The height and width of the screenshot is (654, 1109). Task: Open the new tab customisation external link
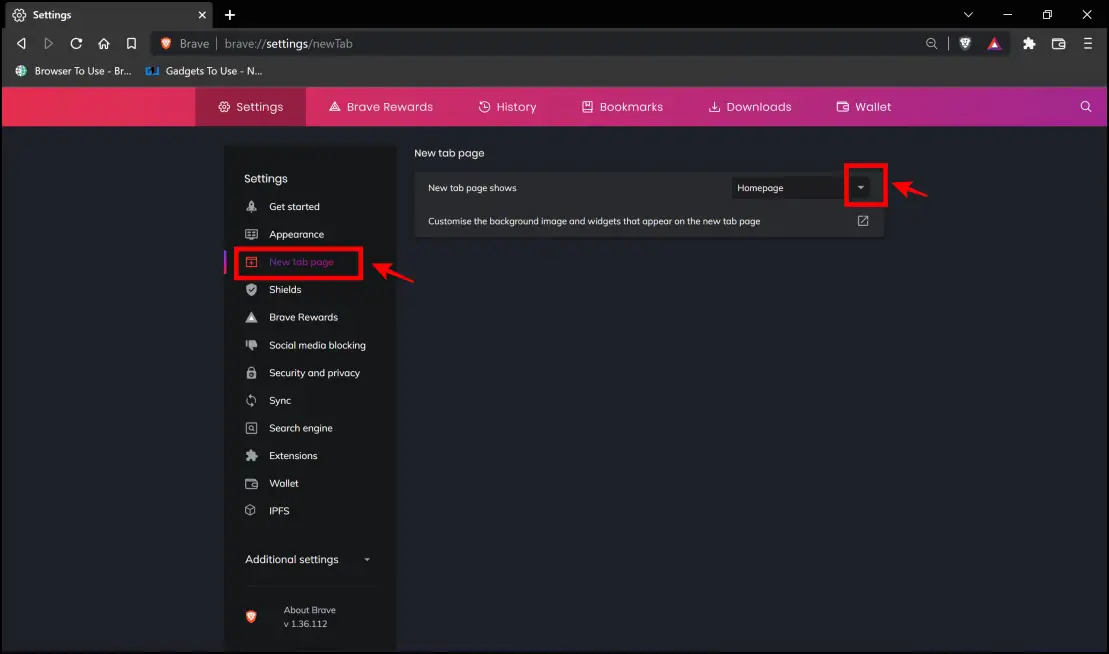pyautogui.click(x=862, y=221)
